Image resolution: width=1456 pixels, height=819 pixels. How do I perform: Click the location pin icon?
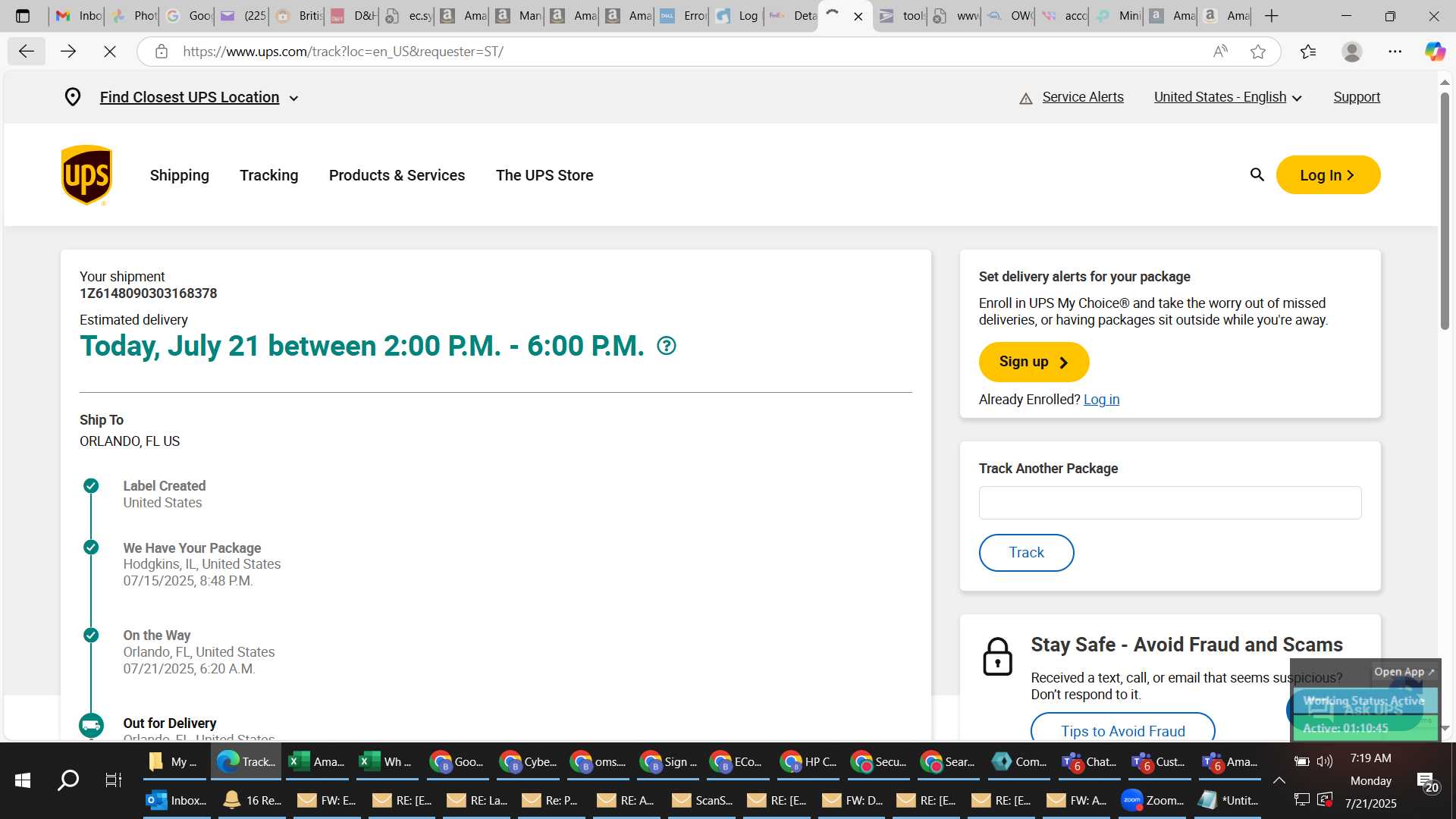(73, 97)
